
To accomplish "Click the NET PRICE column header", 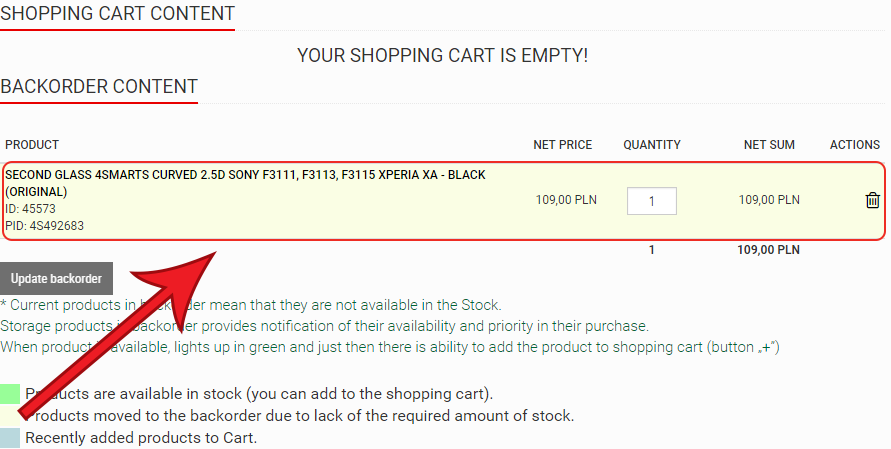I will [x=563, y=145].
